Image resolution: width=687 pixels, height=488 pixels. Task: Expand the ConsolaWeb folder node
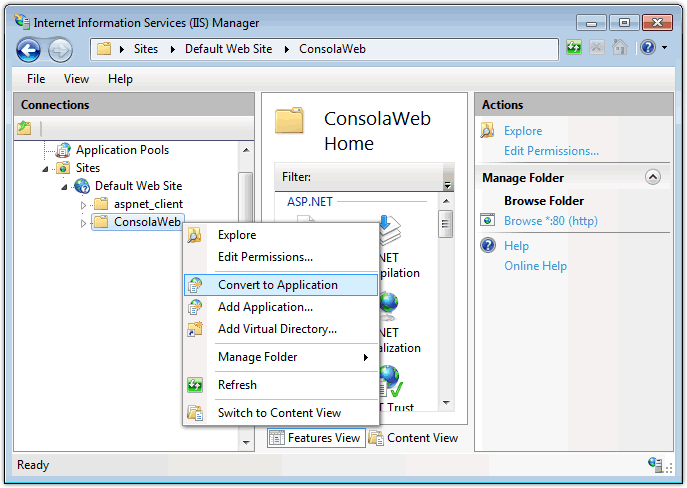tap(83, 223)
